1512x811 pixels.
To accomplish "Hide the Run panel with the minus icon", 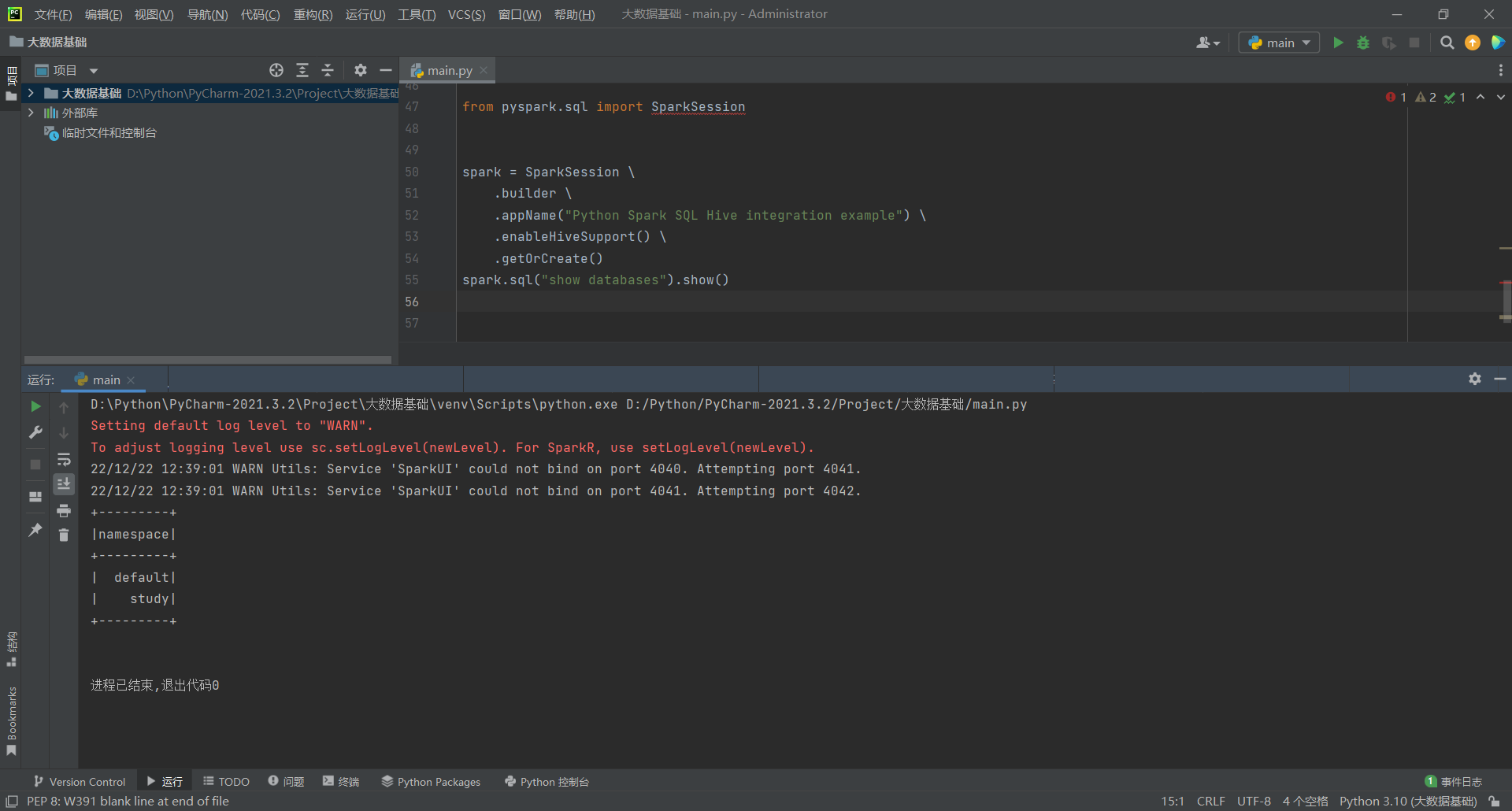I will coord(1500,379).
